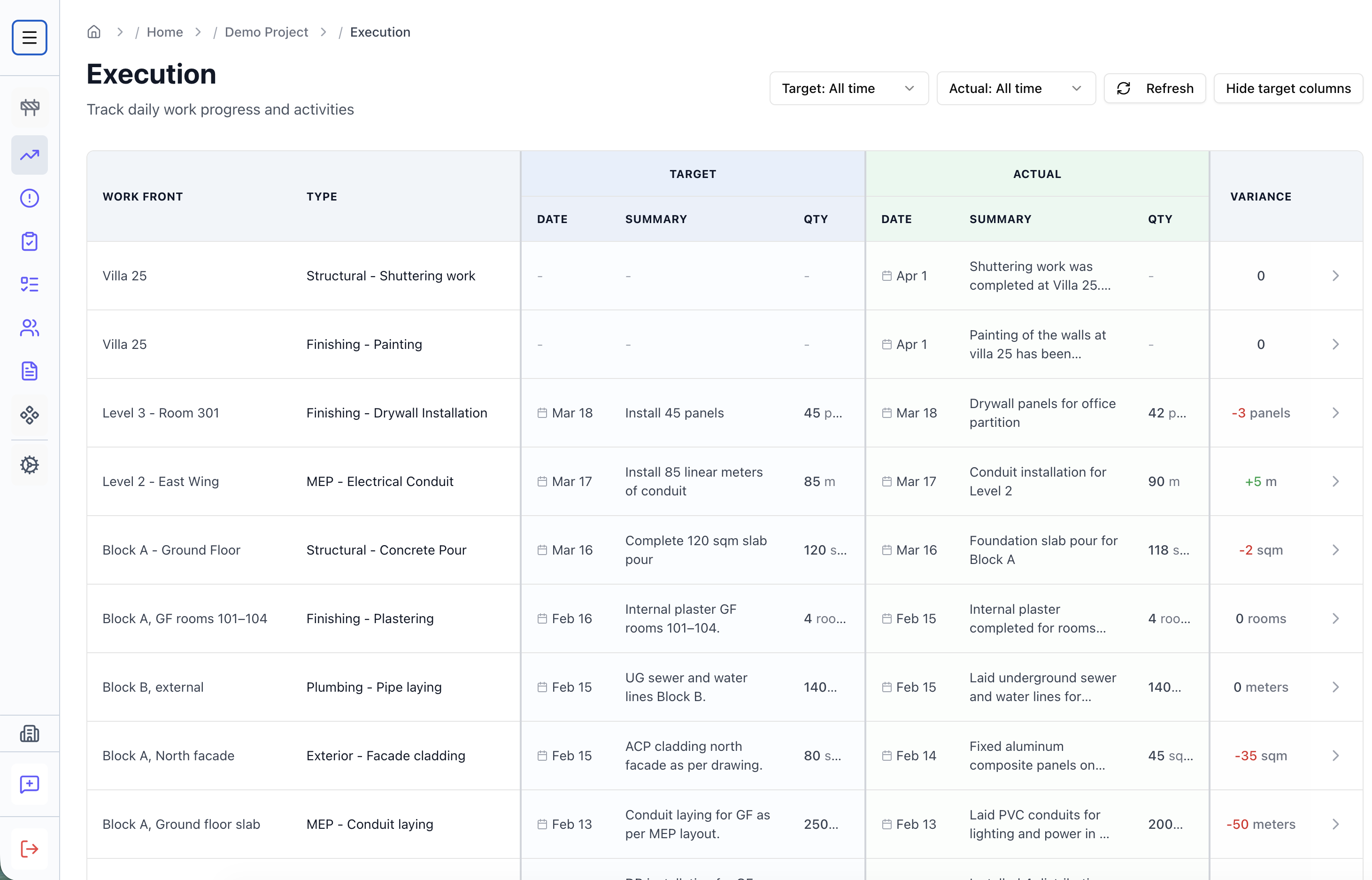Image resolution: width=1372 pixels, height=880 pixels.
Task: Click the components diamond grid icon
Action: click(29, 415)
